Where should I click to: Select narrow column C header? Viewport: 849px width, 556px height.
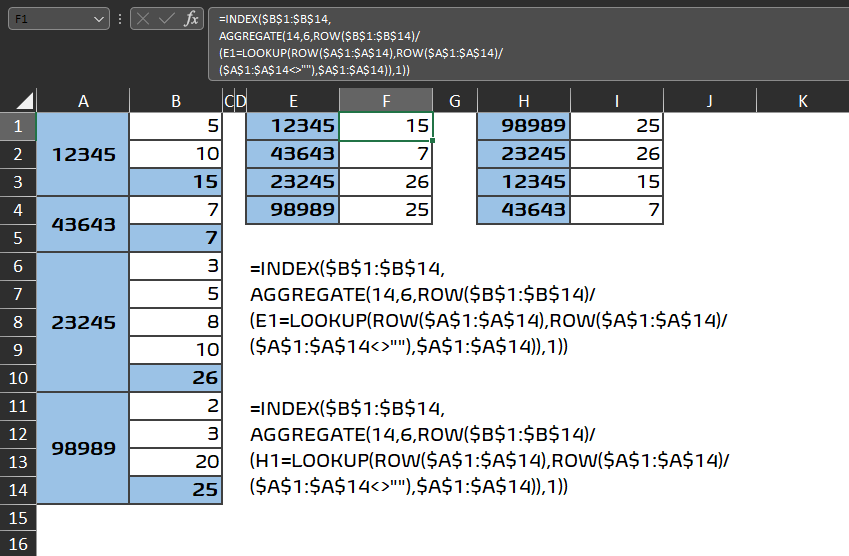(228, 101)
